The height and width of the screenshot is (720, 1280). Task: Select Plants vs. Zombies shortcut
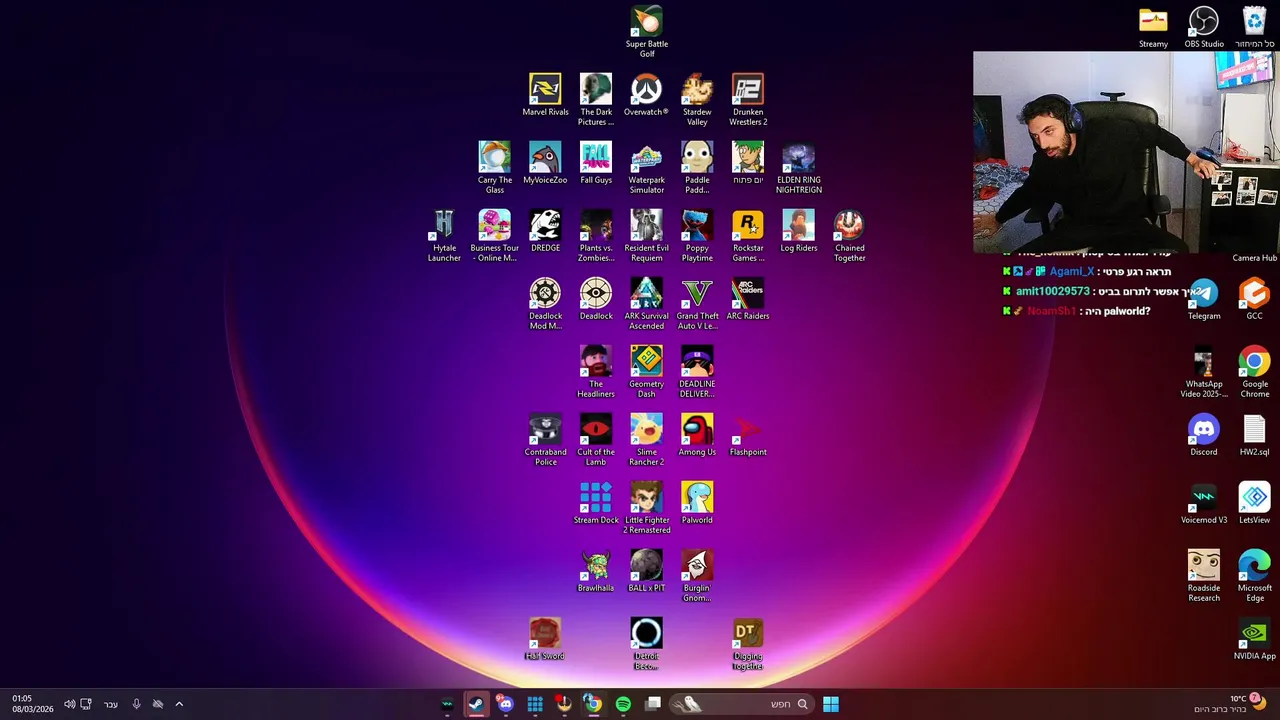[x=596, y=235]
